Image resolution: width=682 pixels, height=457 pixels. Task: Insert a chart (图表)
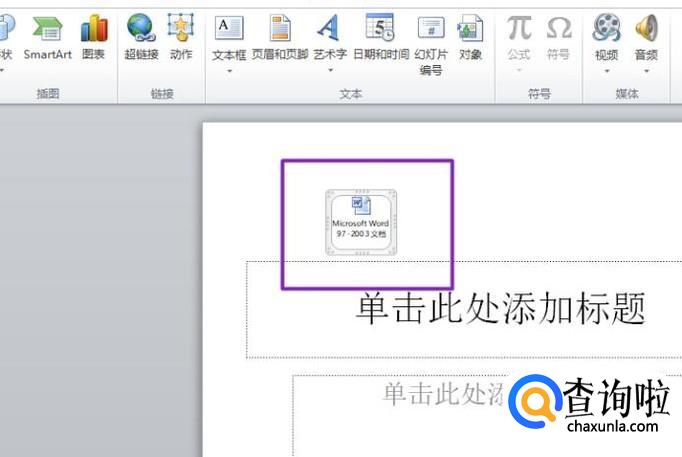[x=94, y=38]
